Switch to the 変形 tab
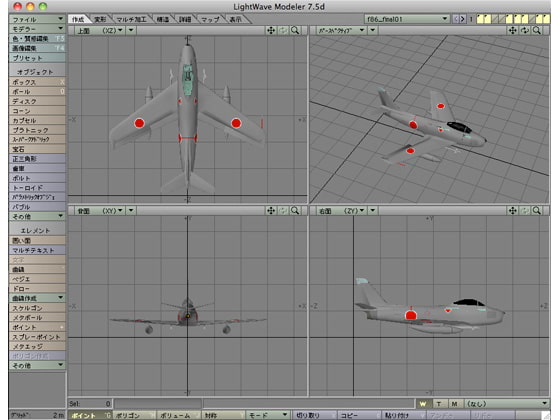Image resolution: width=560 pixels, height=420 pixels. tap(100, 19)
